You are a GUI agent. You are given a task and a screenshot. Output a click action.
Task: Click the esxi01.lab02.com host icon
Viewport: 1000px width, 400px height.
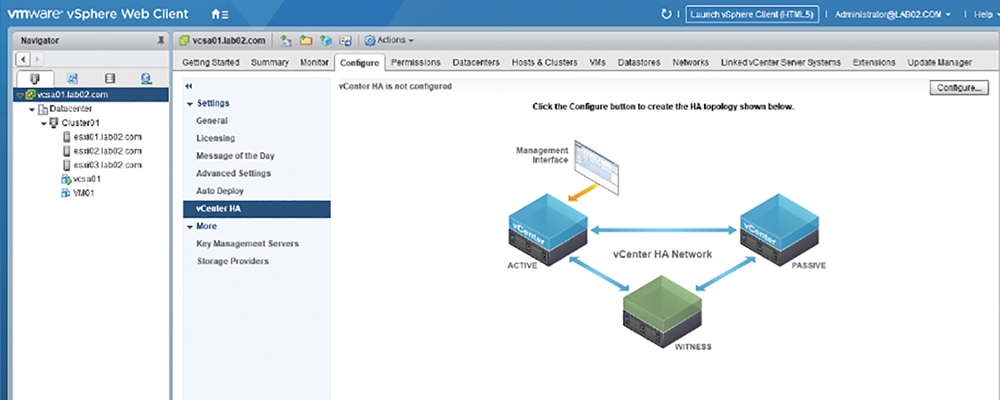click(67, 137)
